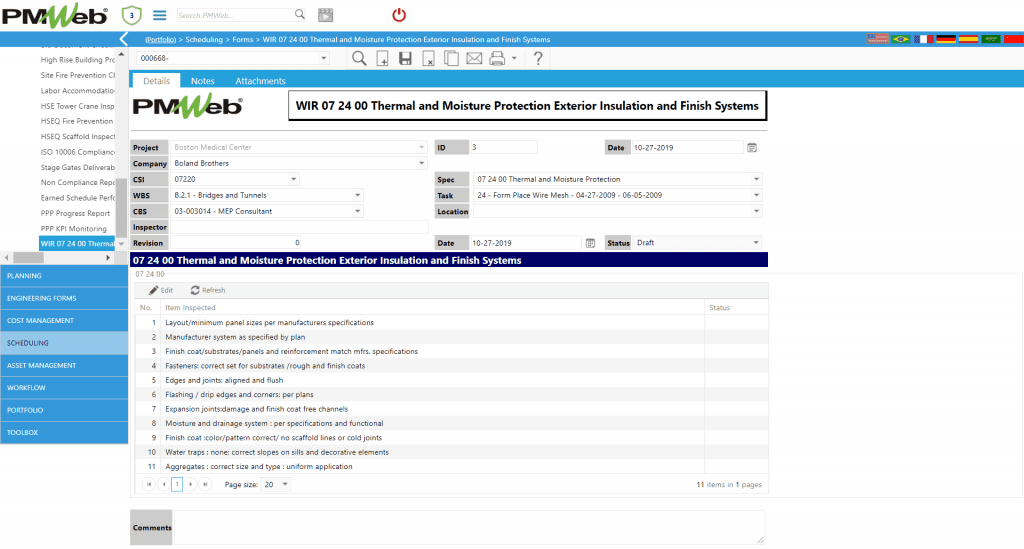Switch to the Attachments tab
This screenshot has height=549, width=1024.
pos(260,80)
